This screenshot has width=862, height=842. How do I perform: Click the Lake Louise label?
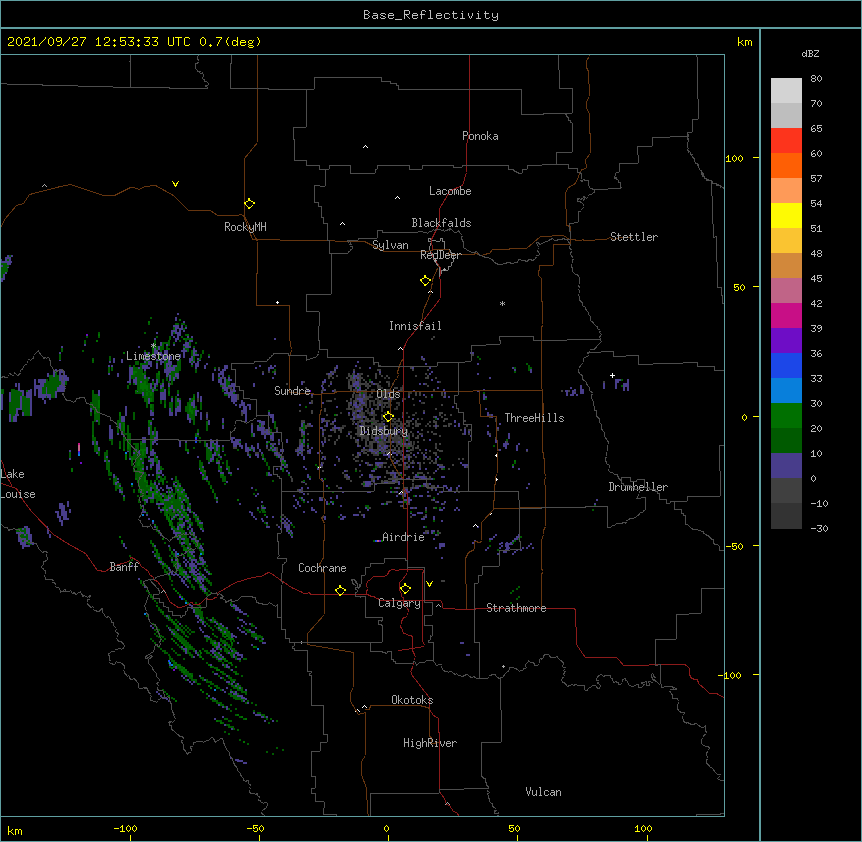(18, 484)
